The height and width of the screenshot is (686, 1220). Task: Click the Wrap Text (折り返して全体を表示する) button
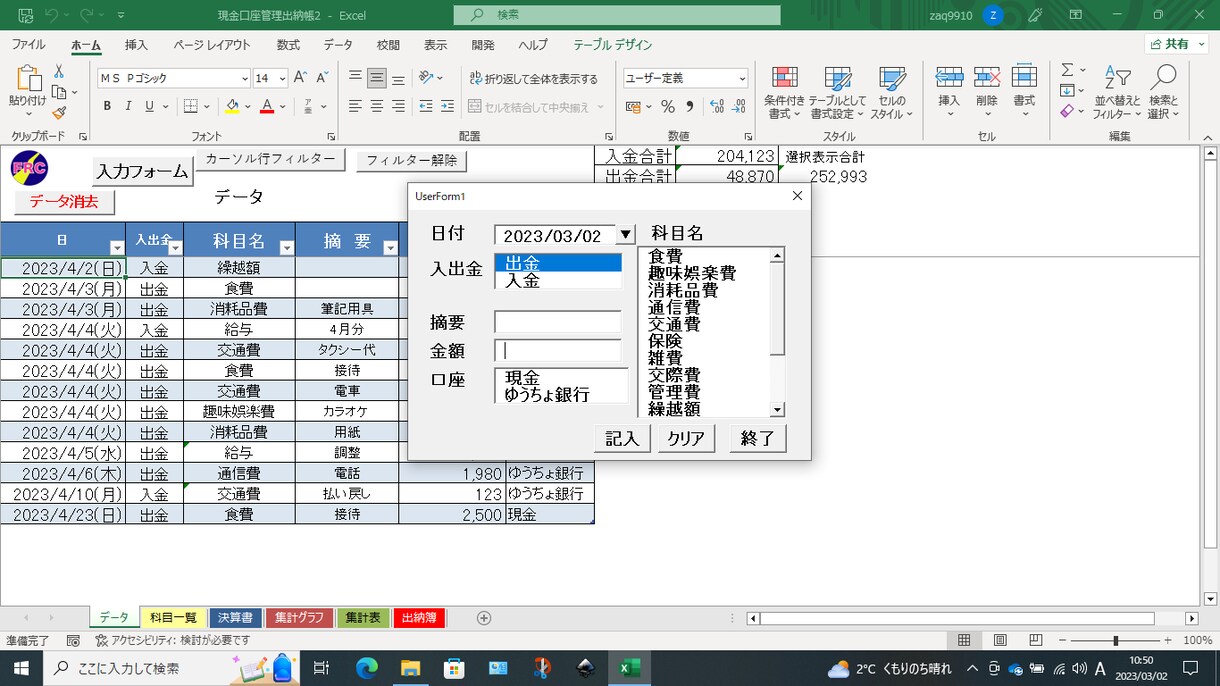tap(533, 78)
